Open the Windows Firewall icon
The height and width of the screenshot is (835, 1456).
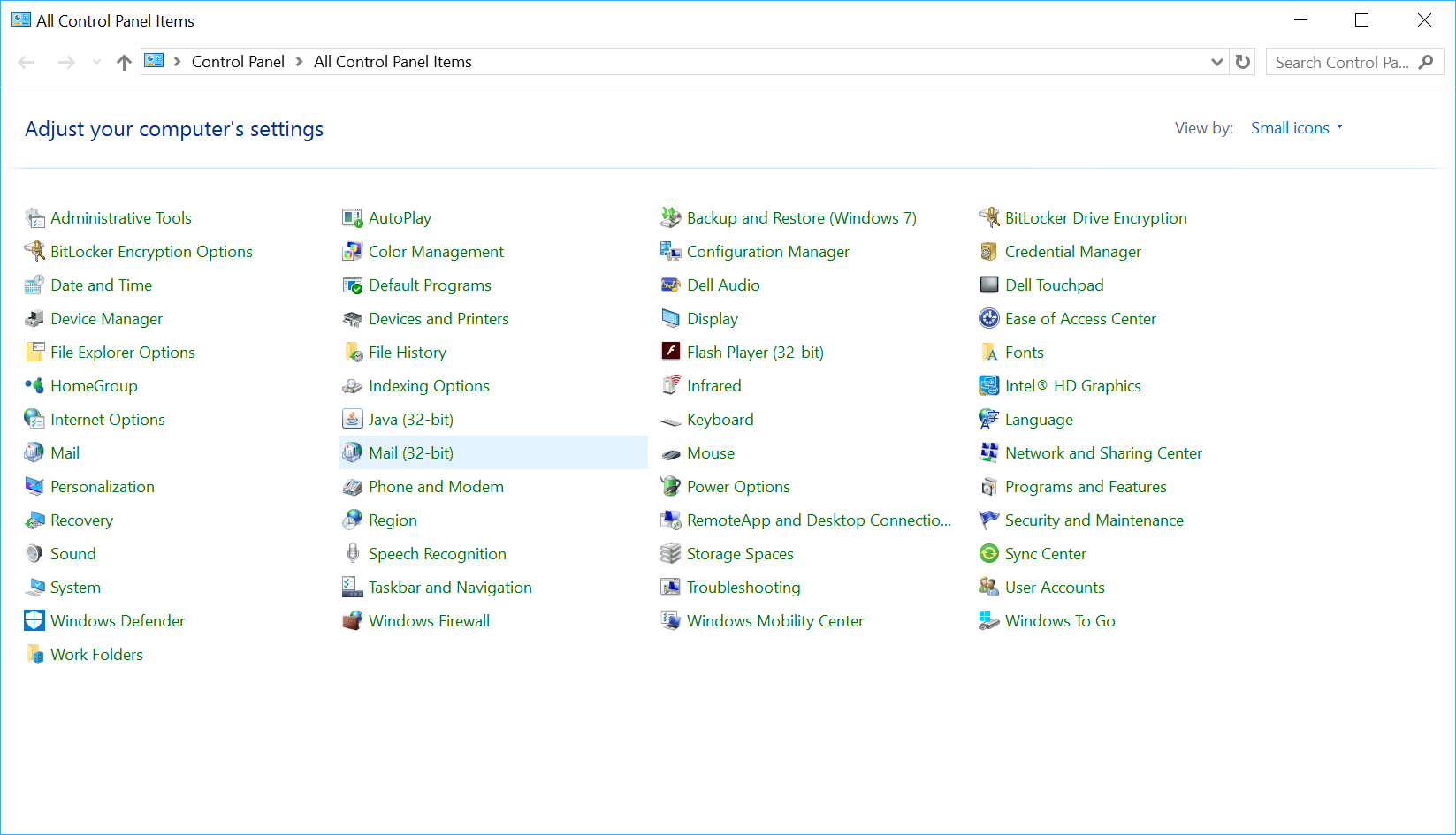(353, 621)
